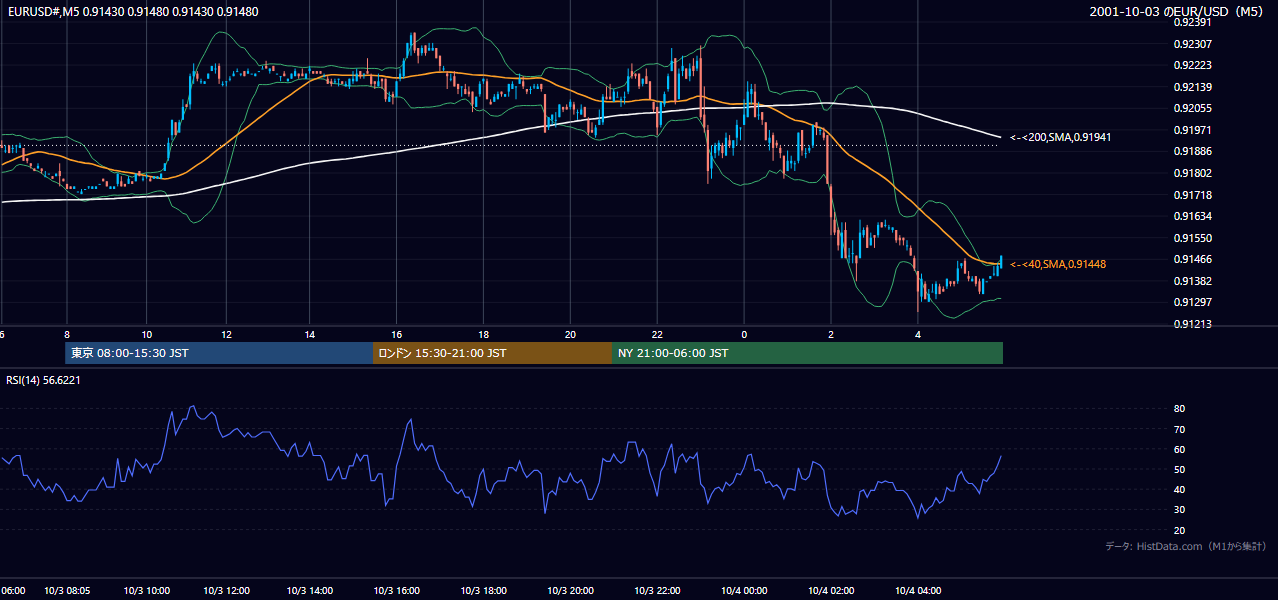Click the price axis value 0.91634
Viewport: 1278px width, 600px height.
pyautogui.click(x=1193, y=216)
